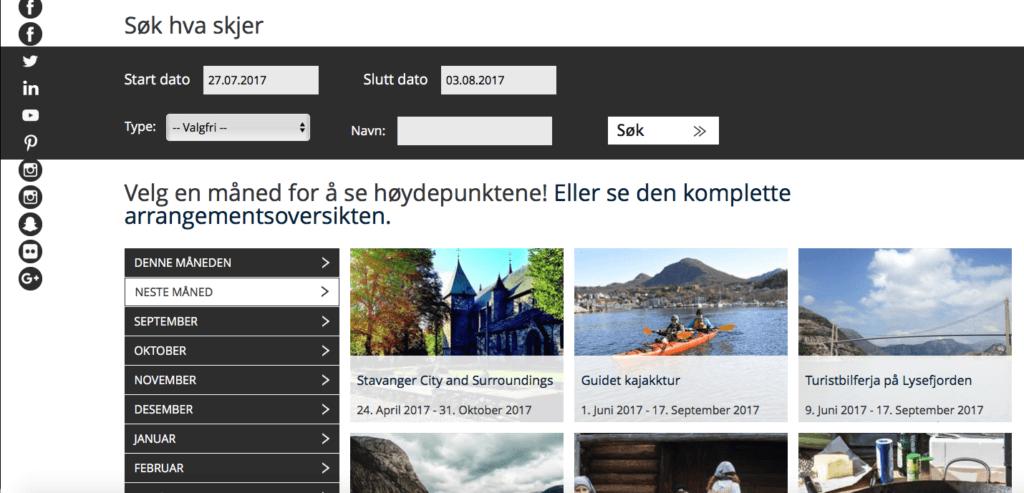This screenshot has height=493, width=1024.
Task: Select DENNE MÅNEDEN in the month list
Action: tap(232, 262)
